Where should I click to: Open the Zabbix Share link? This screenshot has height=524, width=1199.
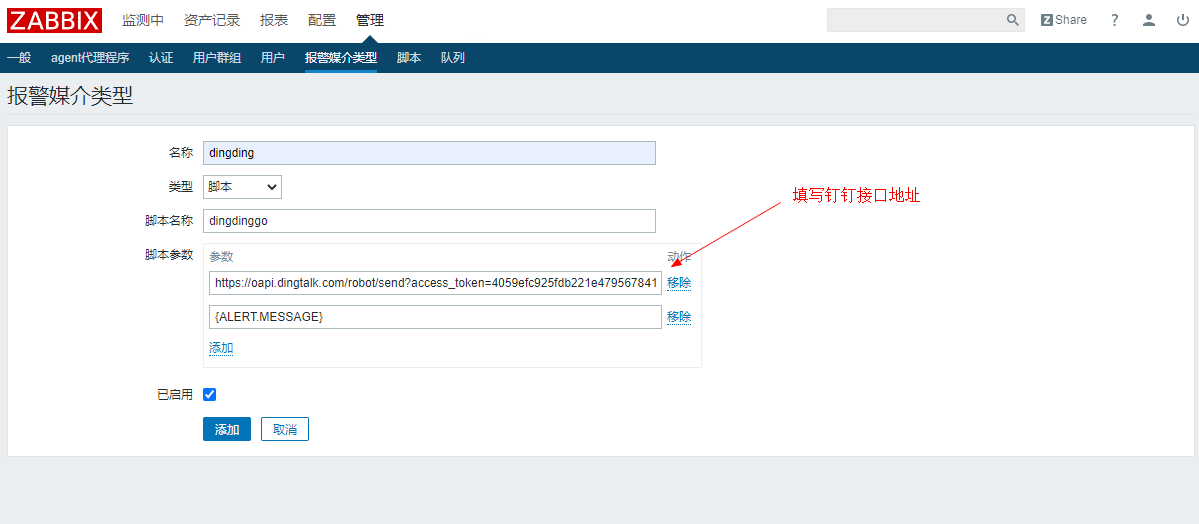1063,20
